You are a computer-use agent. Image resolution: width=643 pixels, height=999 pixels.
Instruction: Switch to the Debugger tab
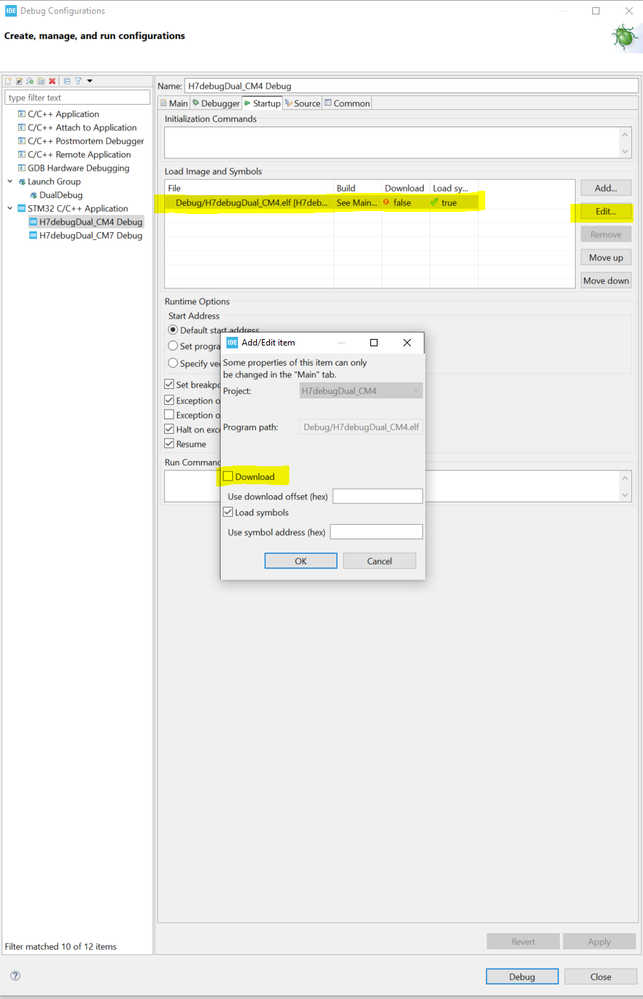pos(216,103)
